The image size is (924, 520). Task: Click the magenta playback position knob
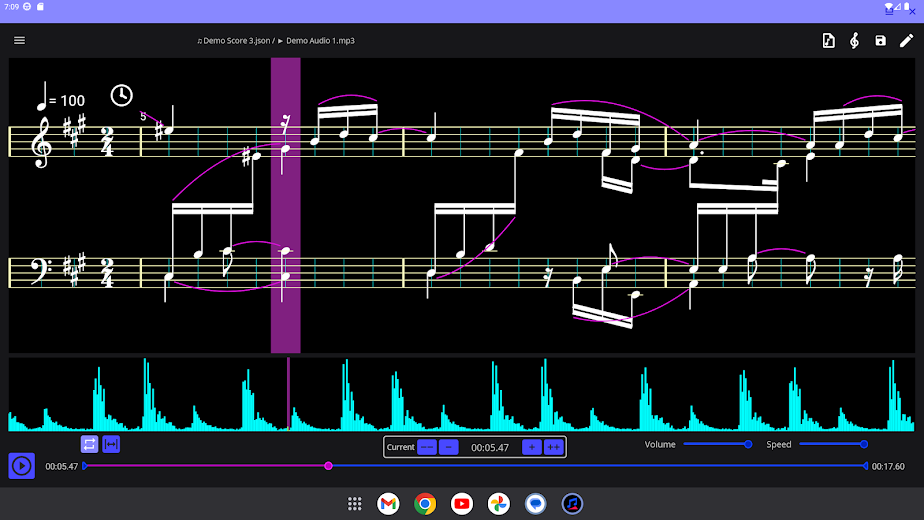tap(328, 466)
